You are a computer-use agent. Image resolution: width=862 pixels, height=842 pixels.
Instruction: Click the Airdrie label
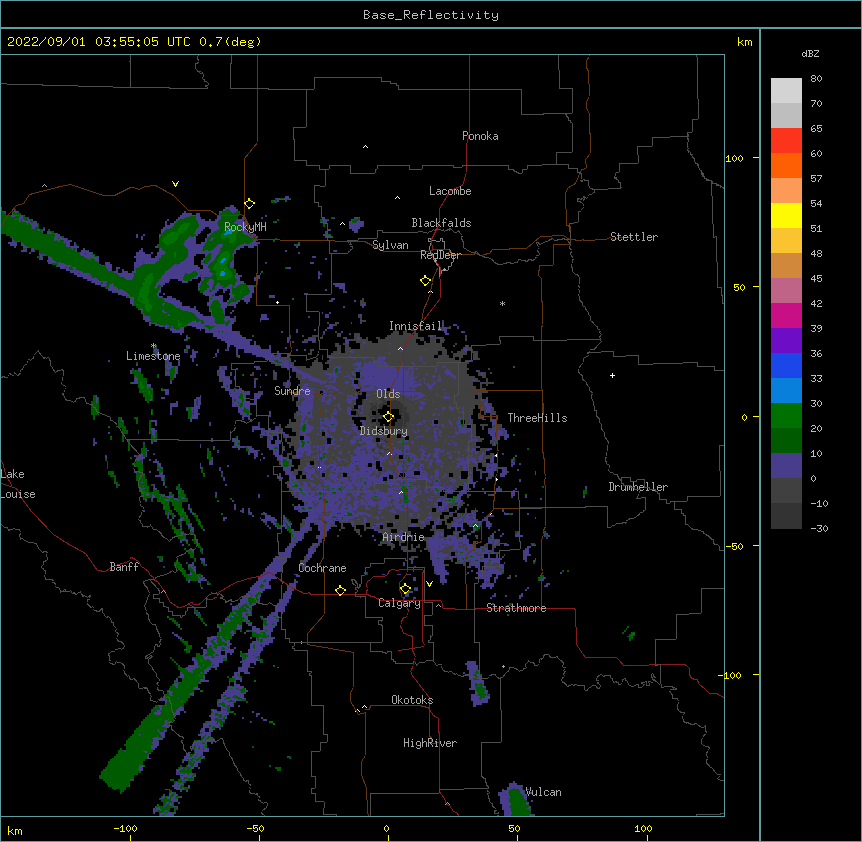coord(404,537)
